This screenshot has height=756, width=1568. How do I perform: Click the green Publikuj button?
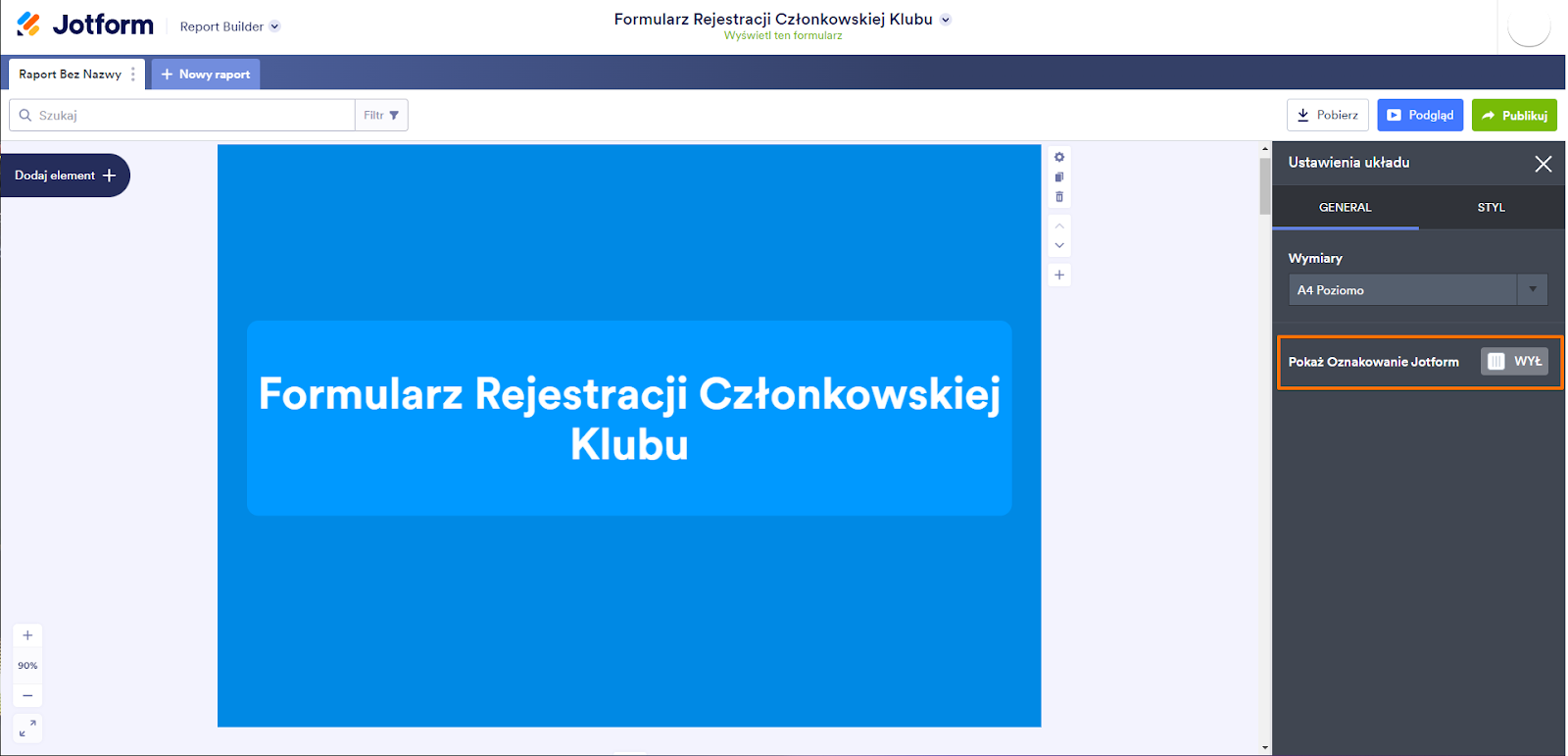(x=1514, y=115)
